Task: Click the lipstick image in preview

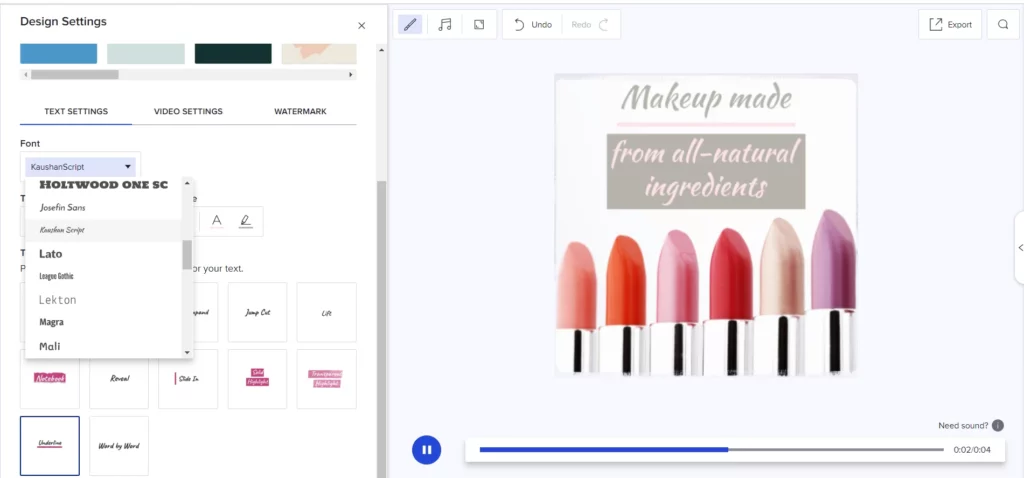Action: point(706,293)
